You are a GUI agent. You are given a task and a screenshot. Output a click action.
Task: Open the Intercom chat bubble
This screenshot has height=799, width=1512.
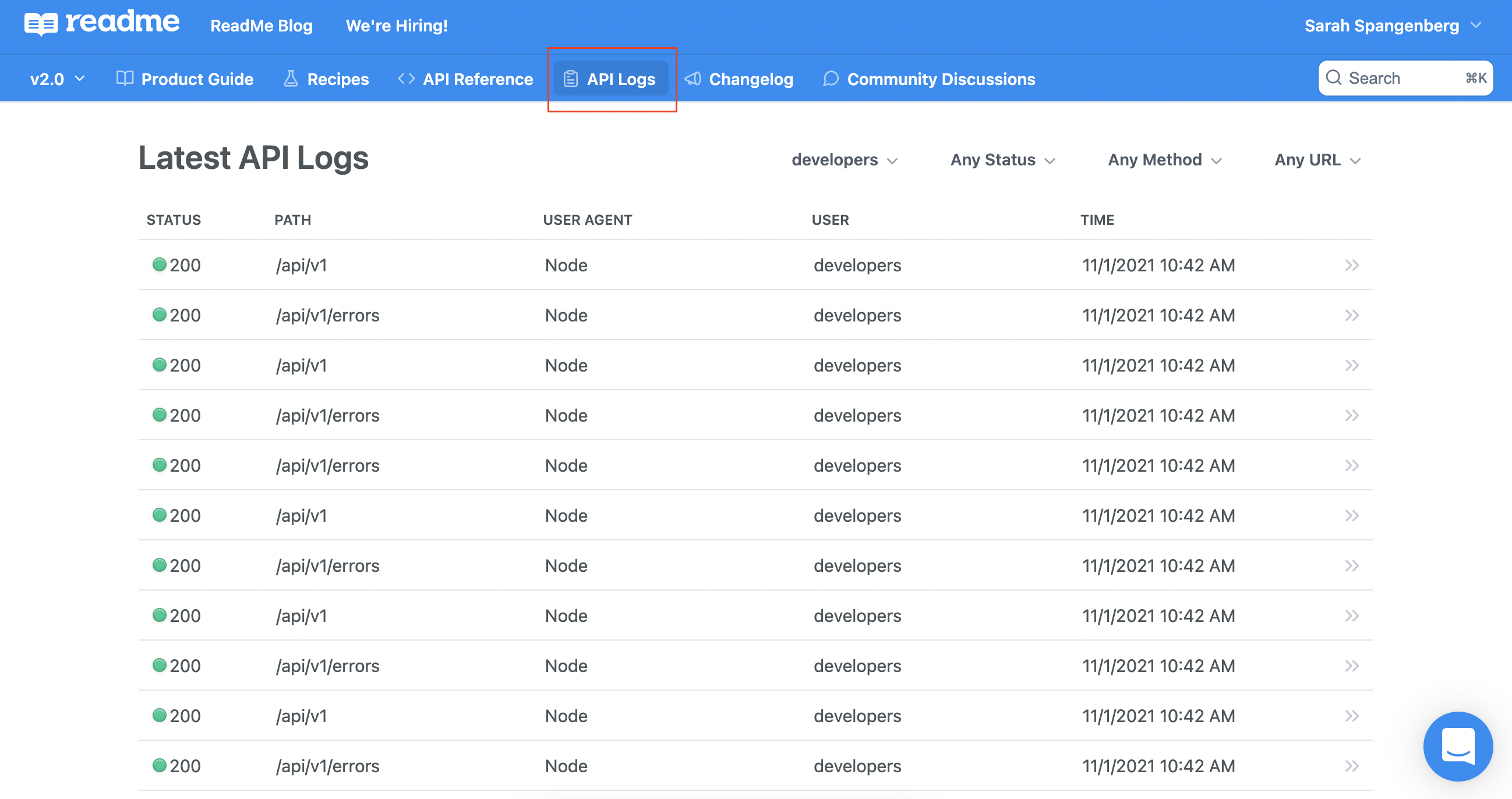click(1457, 746)
